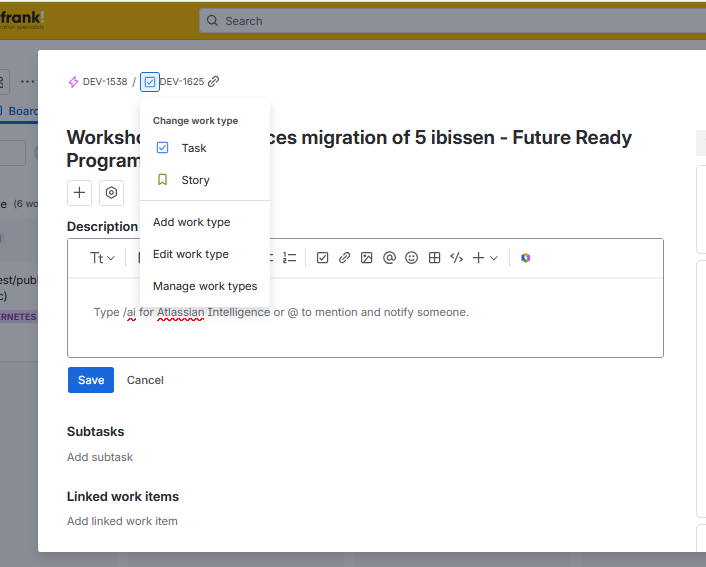706x567 pixels.
Task: Select Task in Change work type menu
Action: (205, 148)
